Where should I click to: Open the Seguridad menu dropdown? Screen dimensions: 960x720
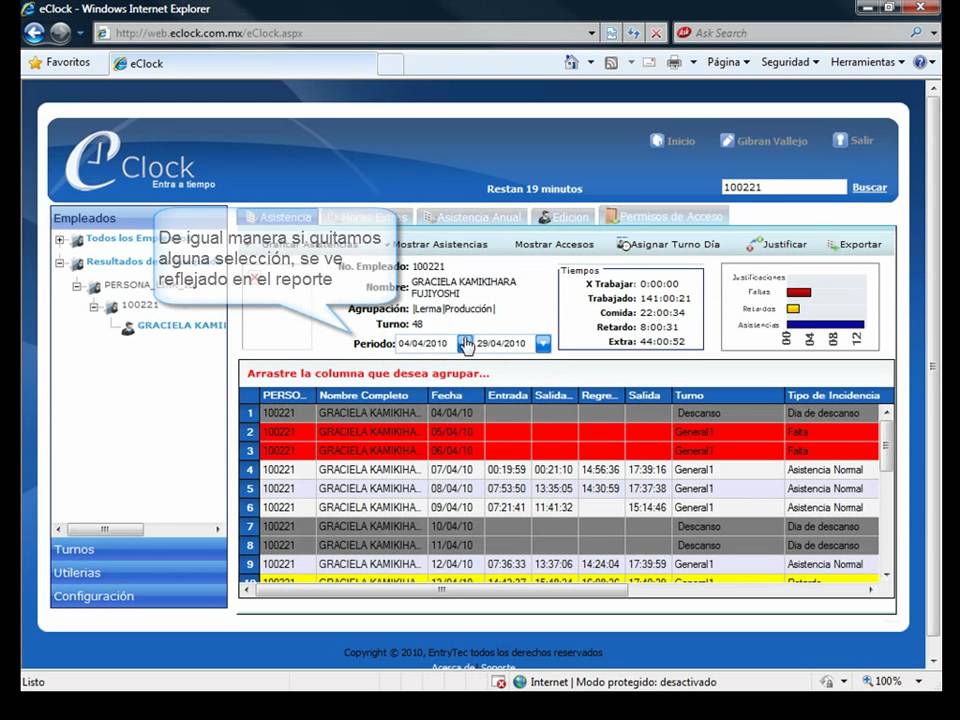(x=790, y=62)
